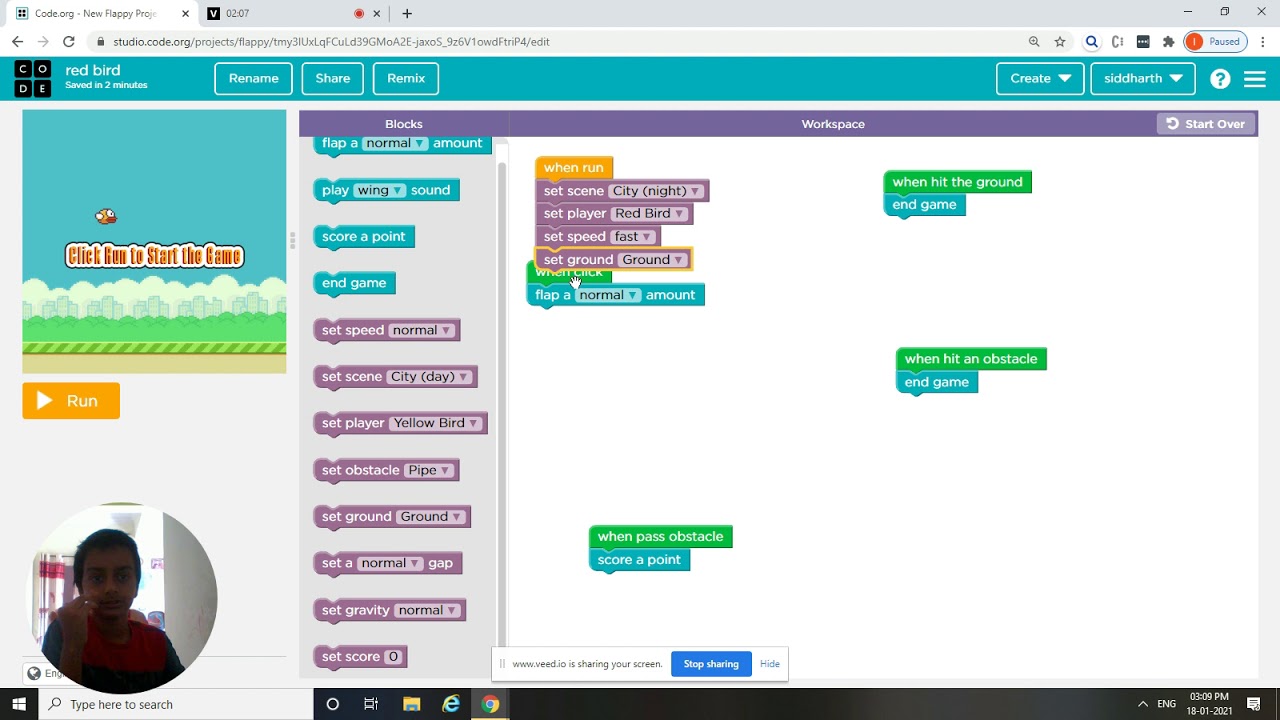
Task: Open the notification center icon
Action: pyautogui.click(x=1254, y=704)
